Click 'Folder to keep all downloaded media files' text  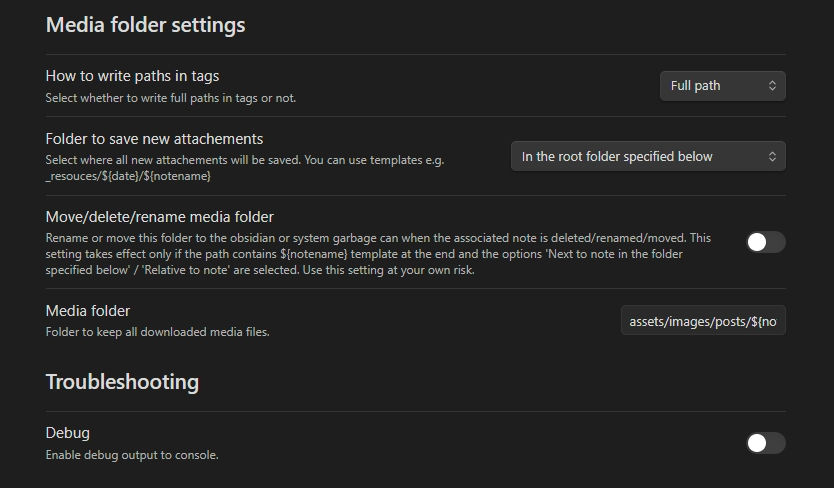point(157,331)
